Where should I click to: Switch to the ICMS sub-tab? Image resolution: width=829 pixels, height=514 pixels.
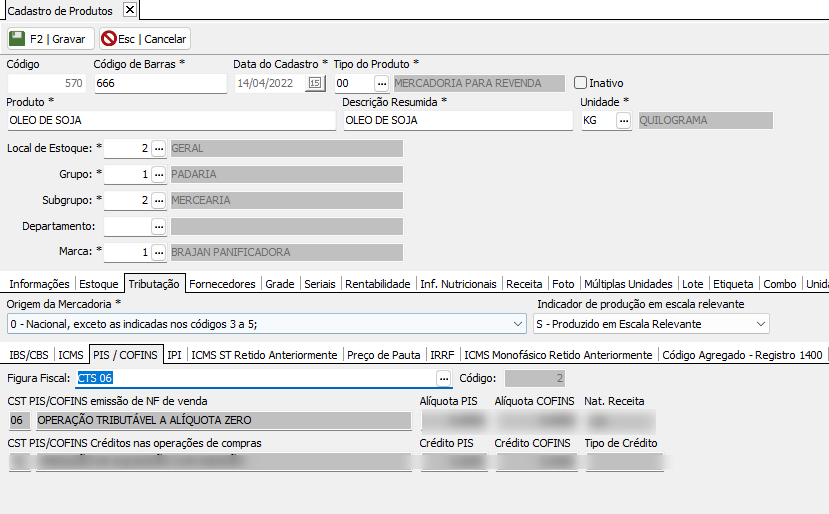[x=71, y=355]
